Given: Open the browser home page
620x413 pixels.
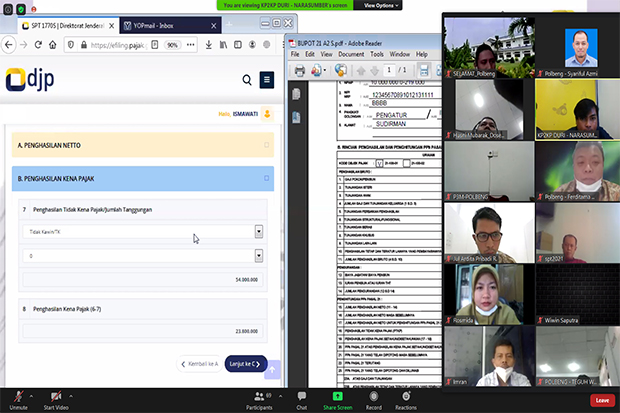Looking at the screenshot, I should pyautogui.click(x=53, y=45).
